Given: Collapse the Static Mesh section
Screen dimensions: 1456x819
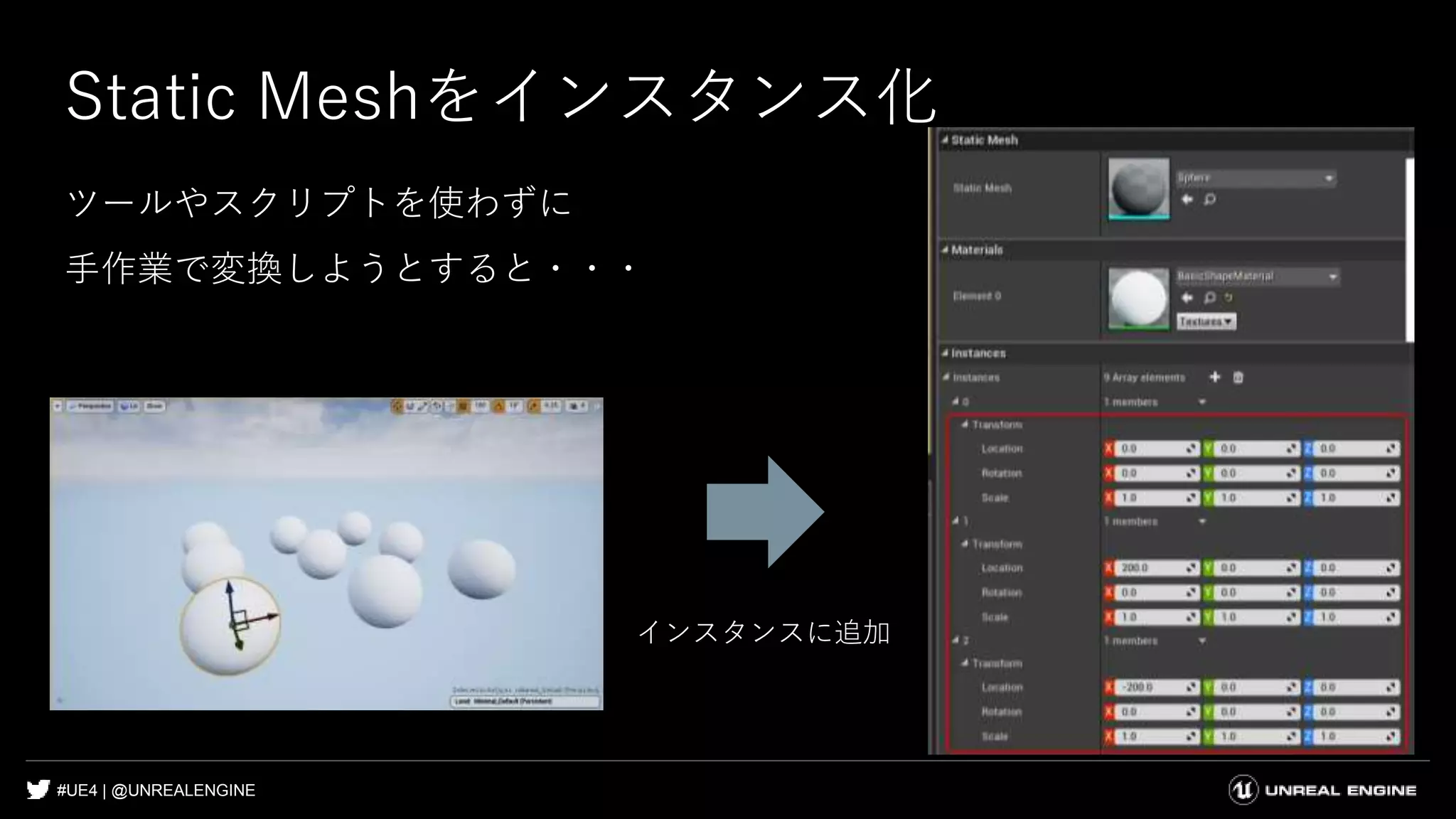Looking at the screenshot, I should (x=945, y=140).
